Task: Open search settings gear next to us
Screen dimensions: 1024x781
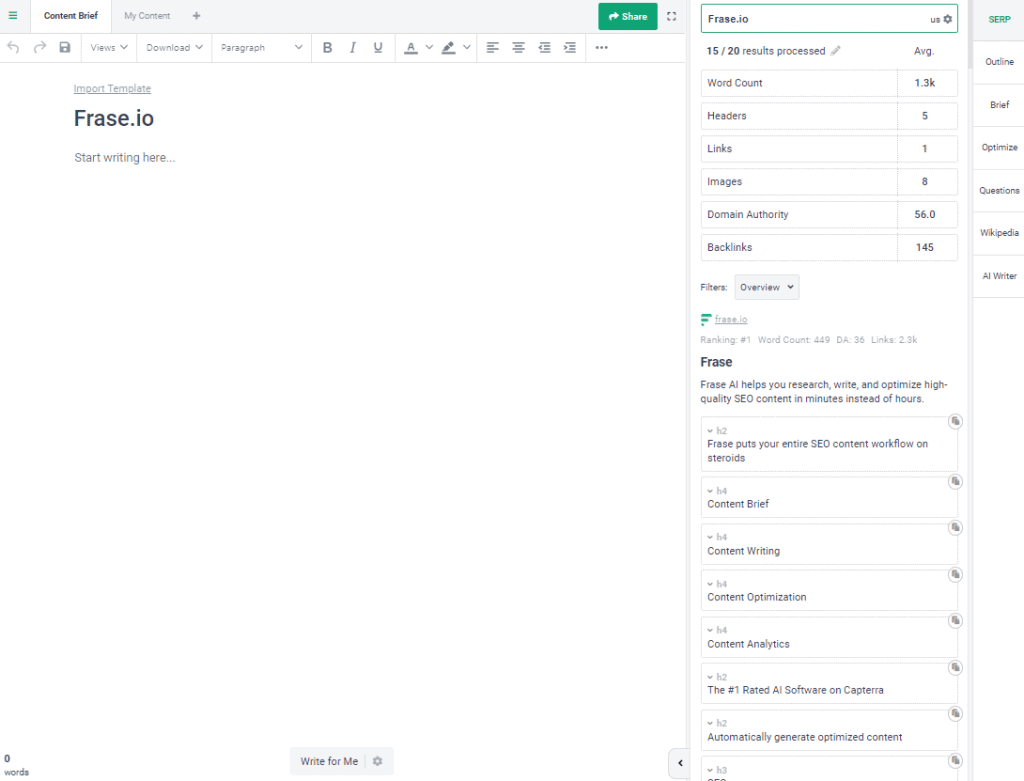Action: (x=948, y=19)
